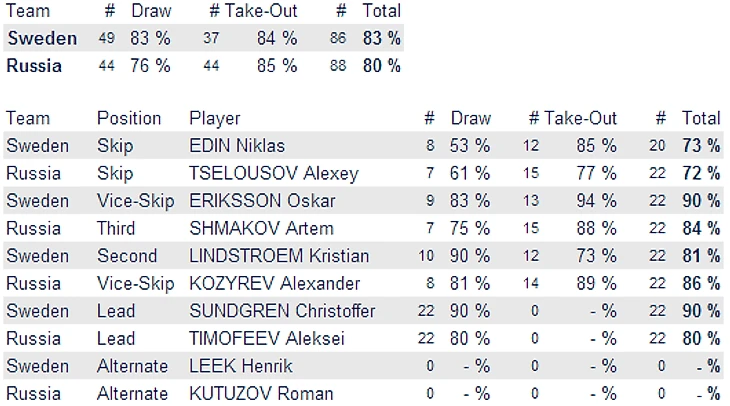Click player KOZYREV Alexander
Screen dimensions: 730x406
pos(274,283)
